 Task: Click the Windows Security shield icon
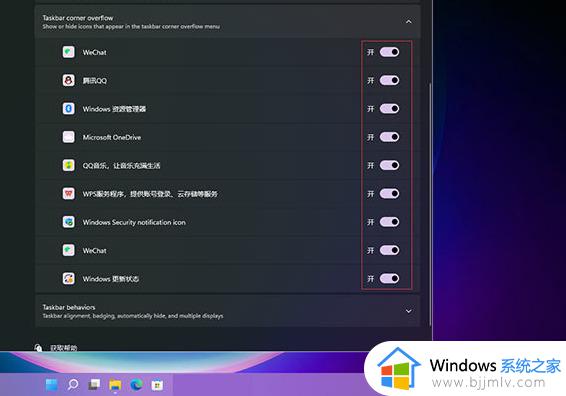[x=69, y=222]
